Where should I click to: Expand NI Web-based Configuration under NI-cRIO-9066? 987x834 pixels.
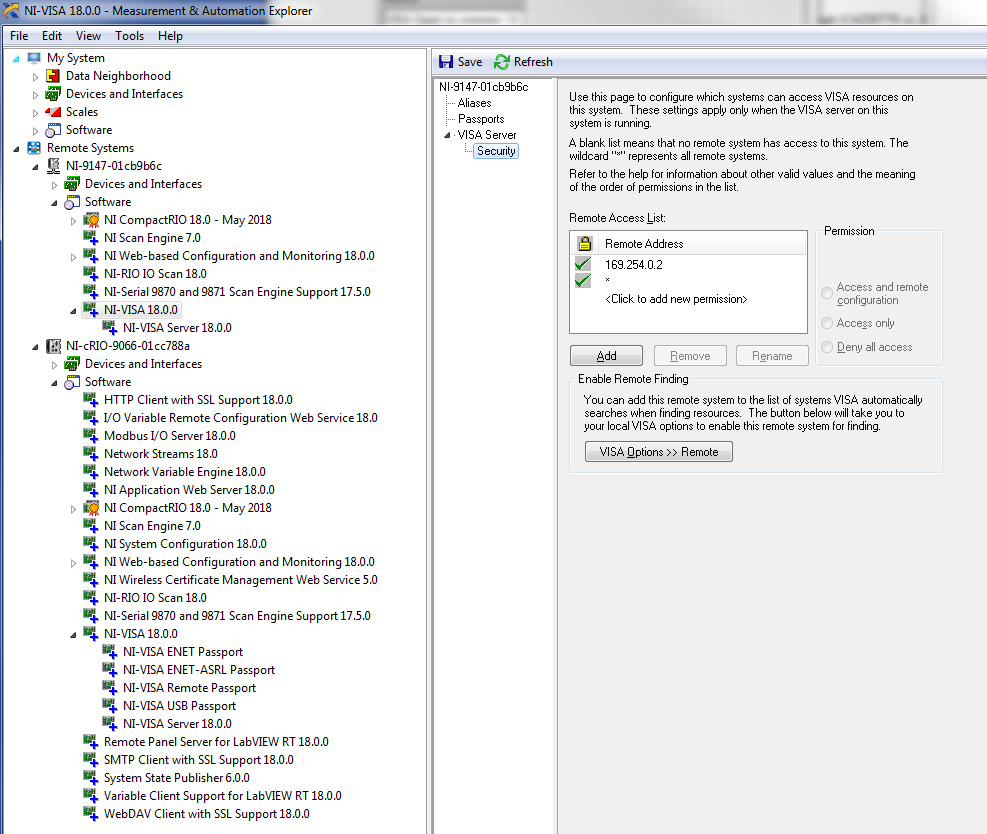[x=73, y=563]
